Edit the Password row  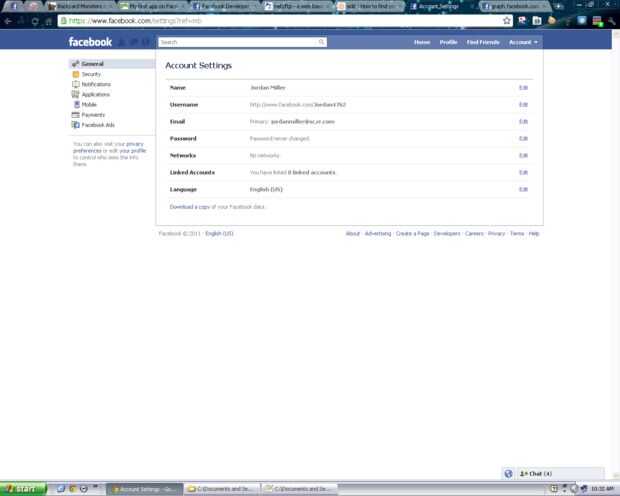[x=523, y=138]
